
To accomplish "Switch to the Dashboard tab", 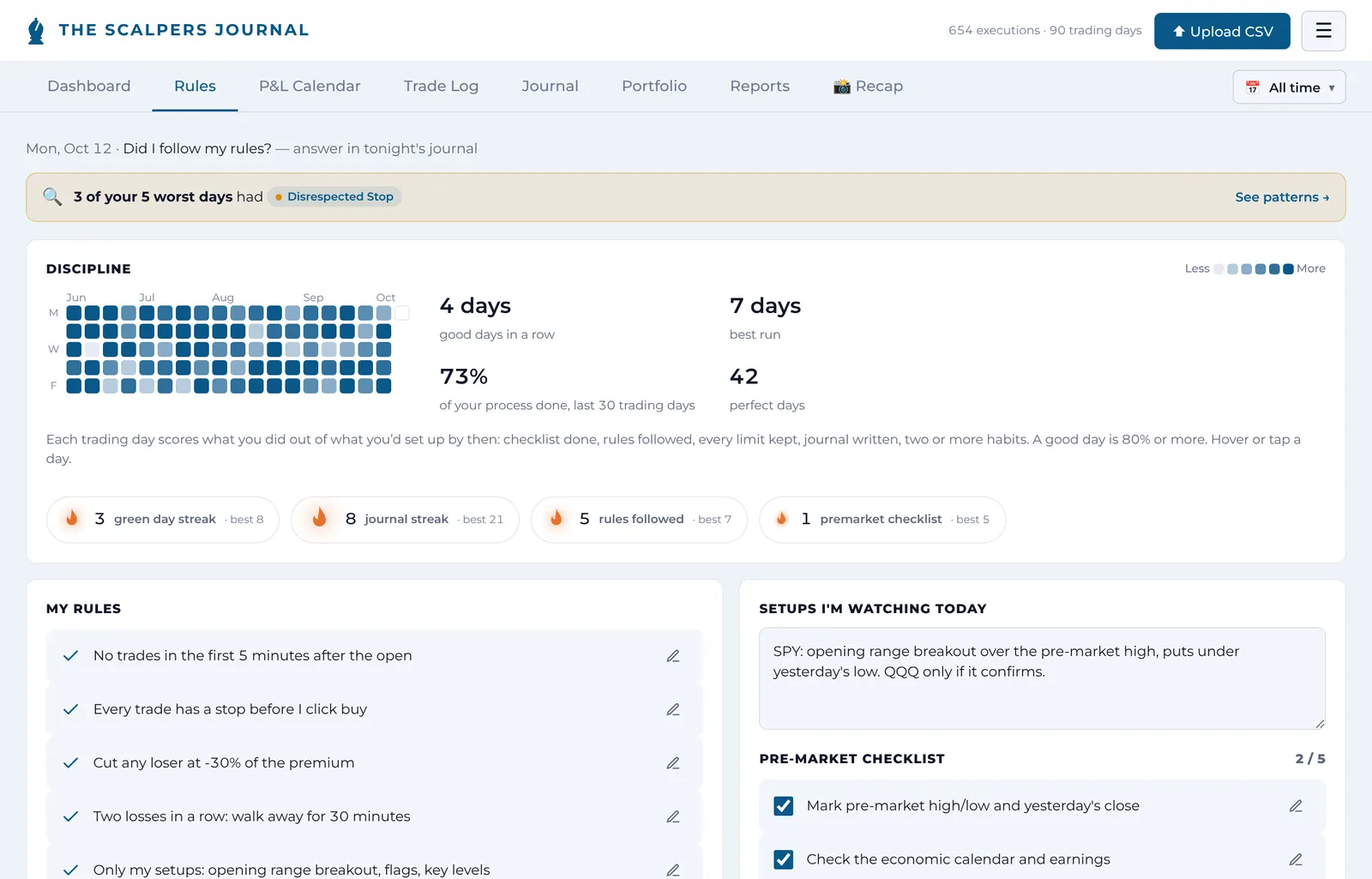I will point(89,86).
